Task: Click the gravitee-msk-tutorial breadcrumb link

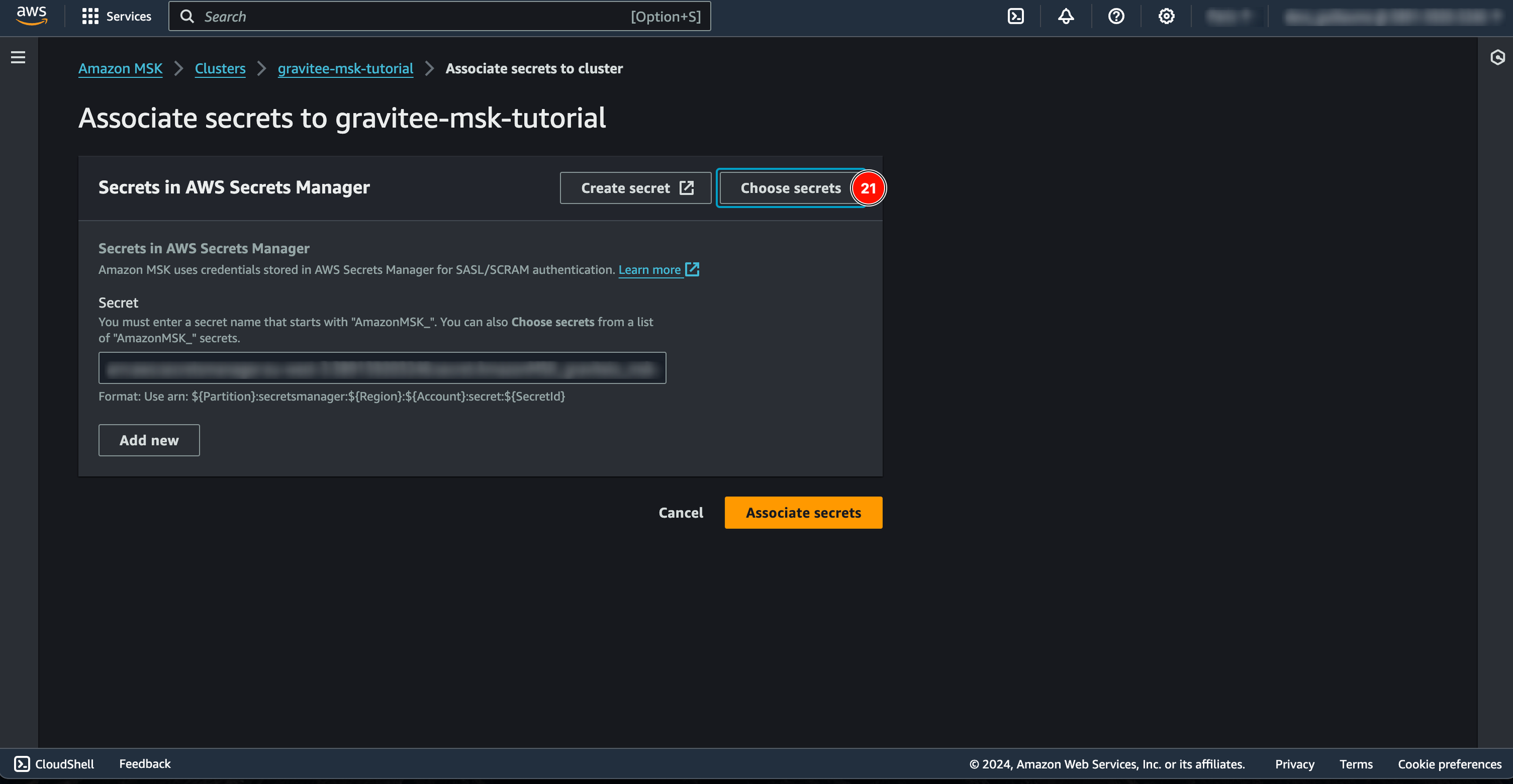Action: [345, 69]
